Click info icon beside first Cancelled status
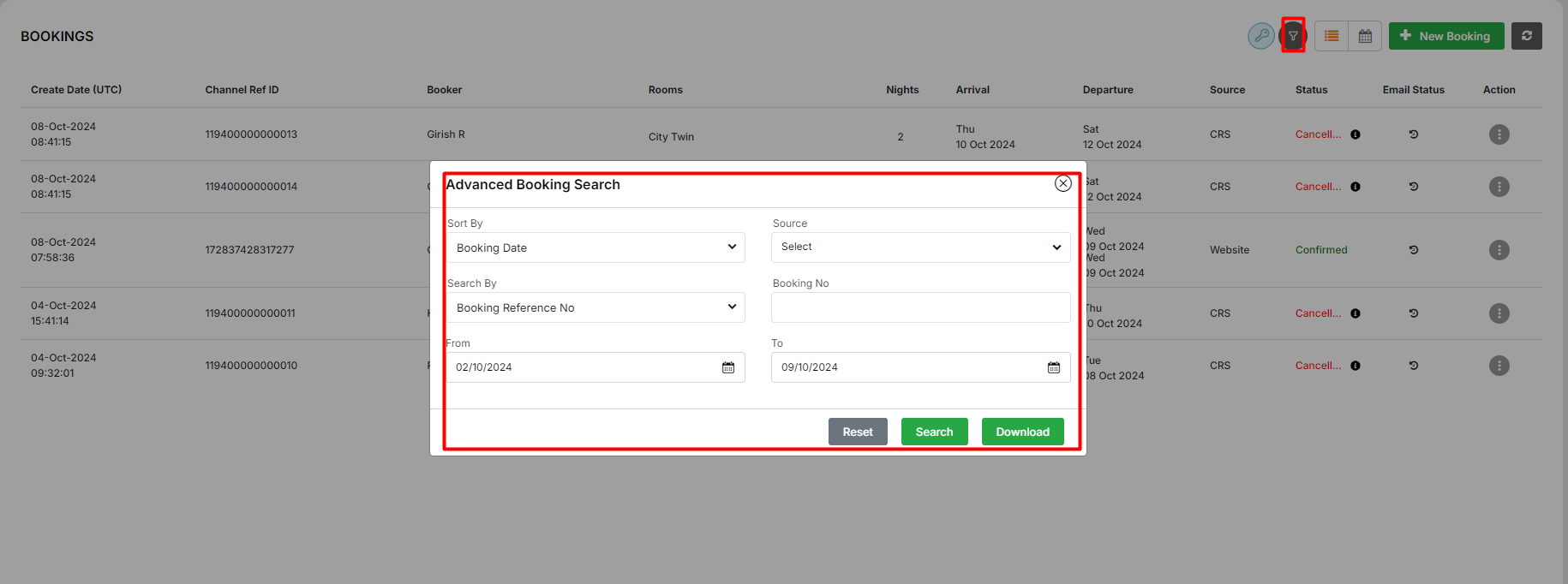1568x584 pixels. 1355,134
